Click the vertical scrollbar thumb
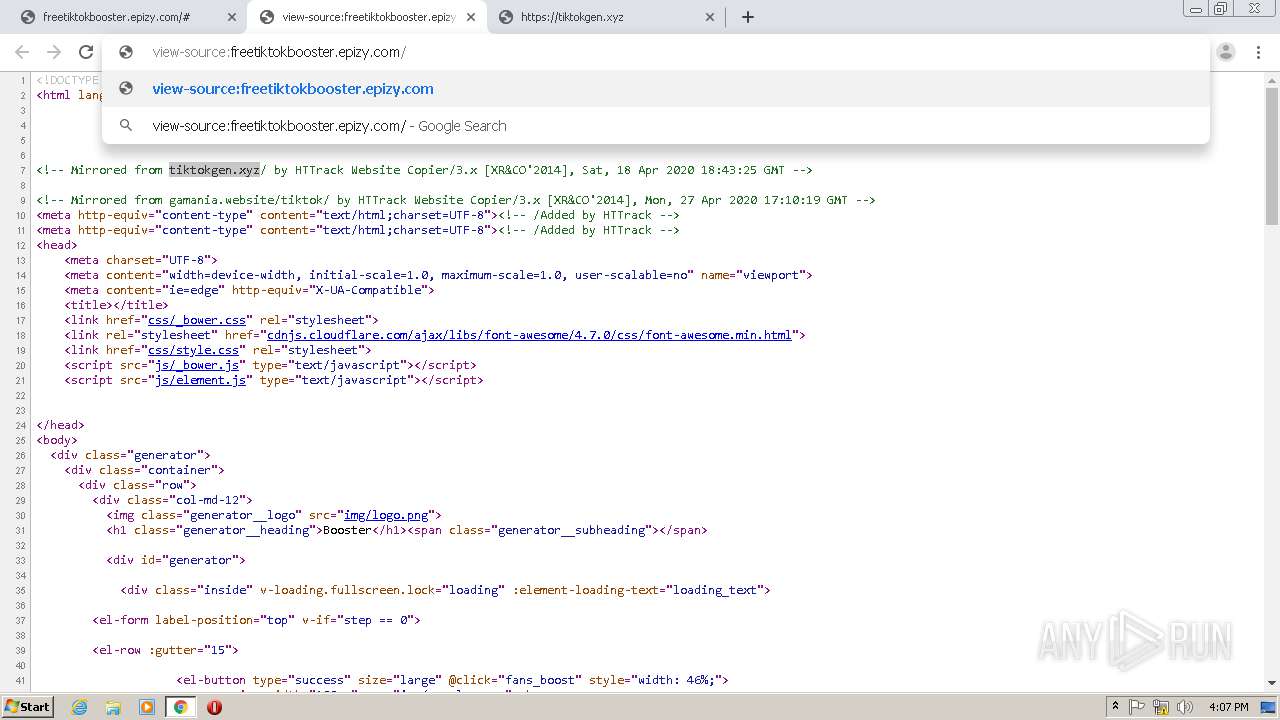 [1272, 155]
